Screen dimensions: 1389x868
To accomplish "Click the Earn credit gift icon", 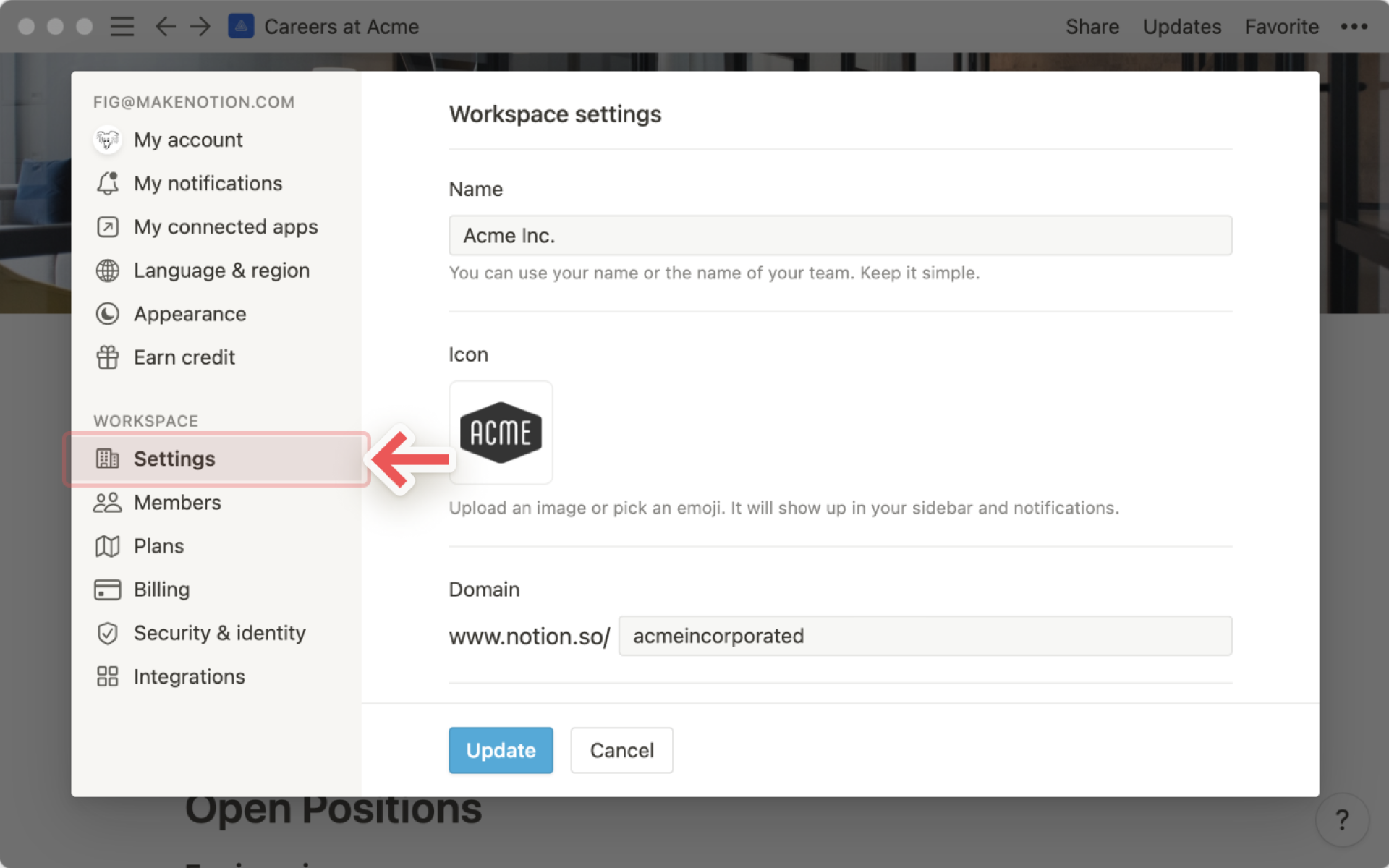I will [x=108, y=357].
